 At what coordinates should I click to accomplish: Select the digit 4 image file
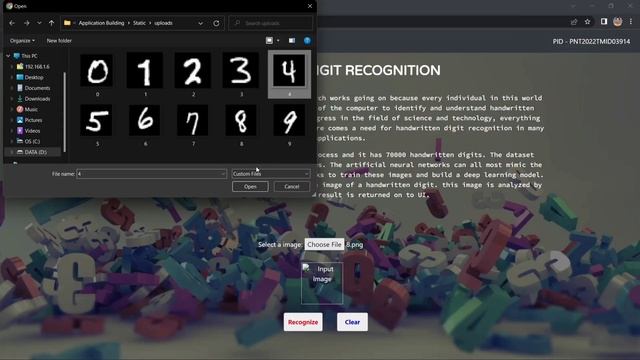(x=289, y=74)
